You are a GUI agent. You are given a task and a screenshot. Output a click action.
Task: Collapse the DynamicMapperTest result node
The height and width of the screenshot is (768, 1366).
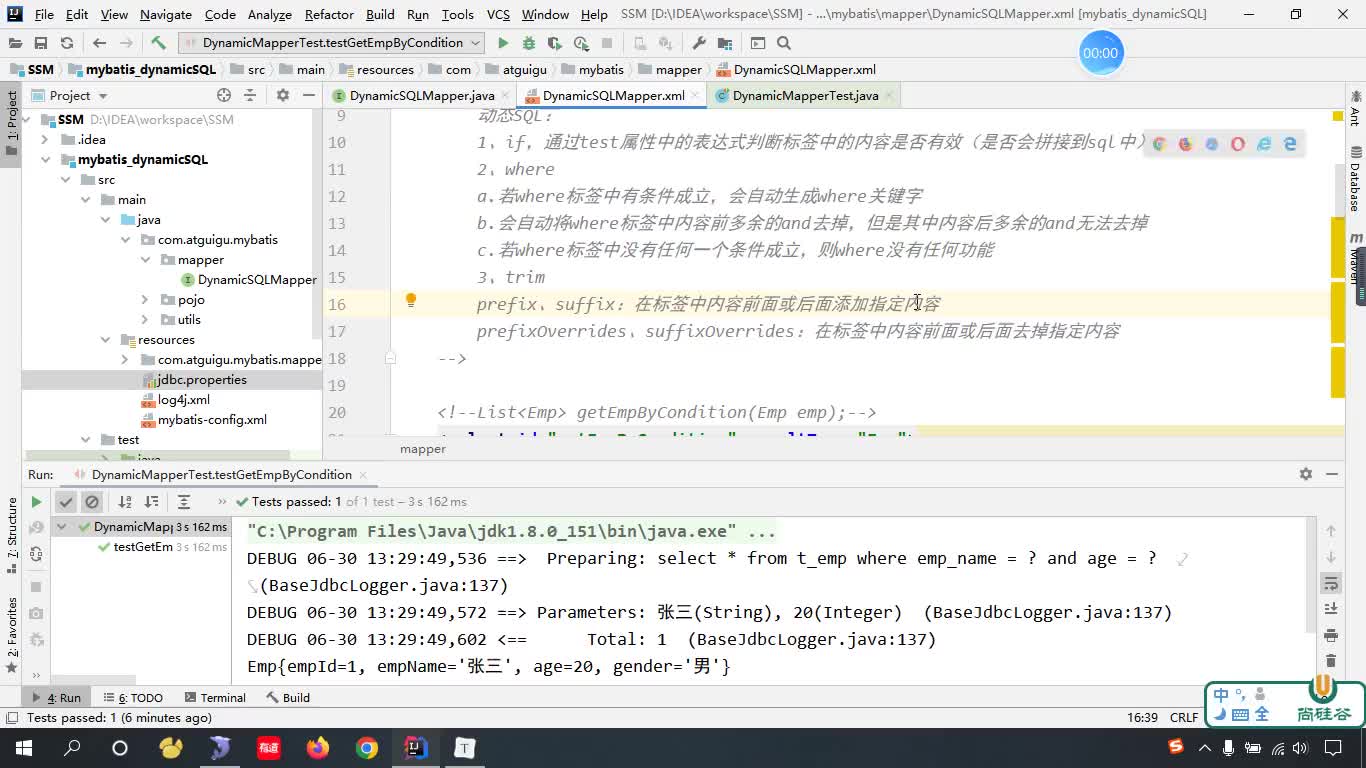click(61, 527)
